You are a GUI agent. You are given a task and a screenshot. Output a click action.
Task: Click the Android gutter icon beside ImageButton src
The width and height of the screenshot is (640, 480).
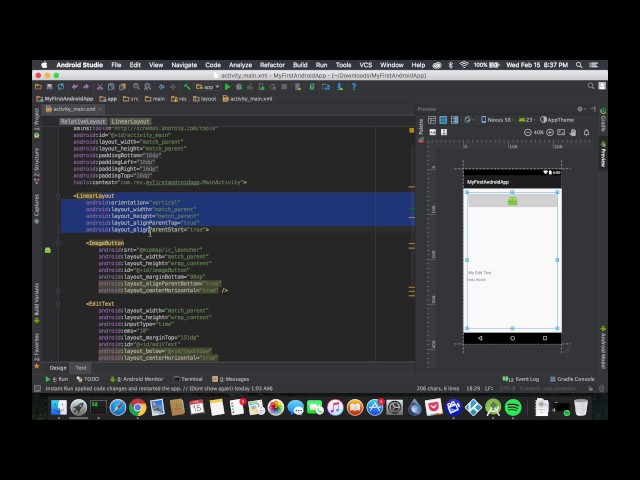click(48, 250)
